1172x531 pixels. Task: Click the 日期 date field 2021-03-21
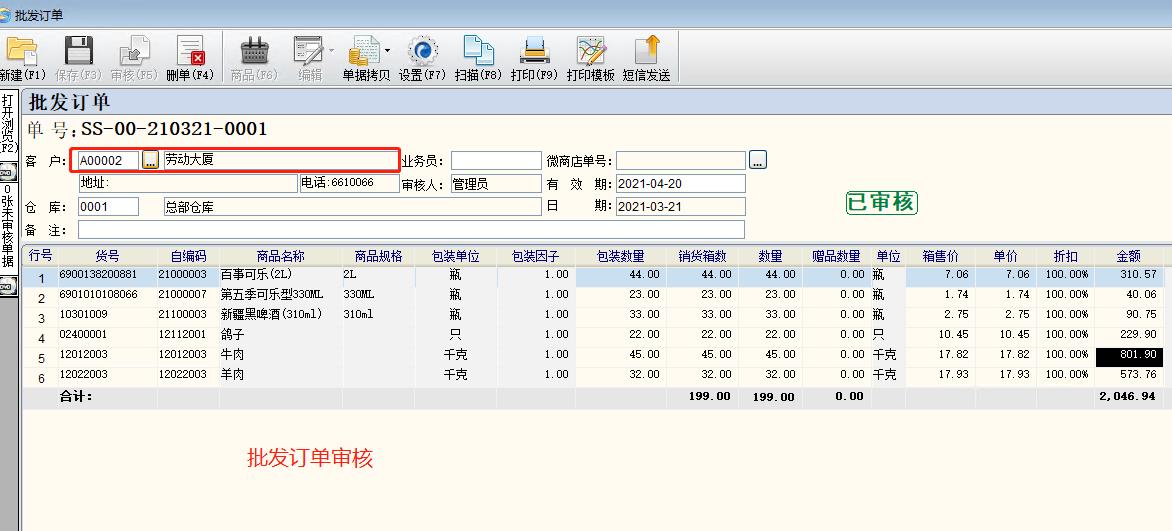(x=681, y=206)
